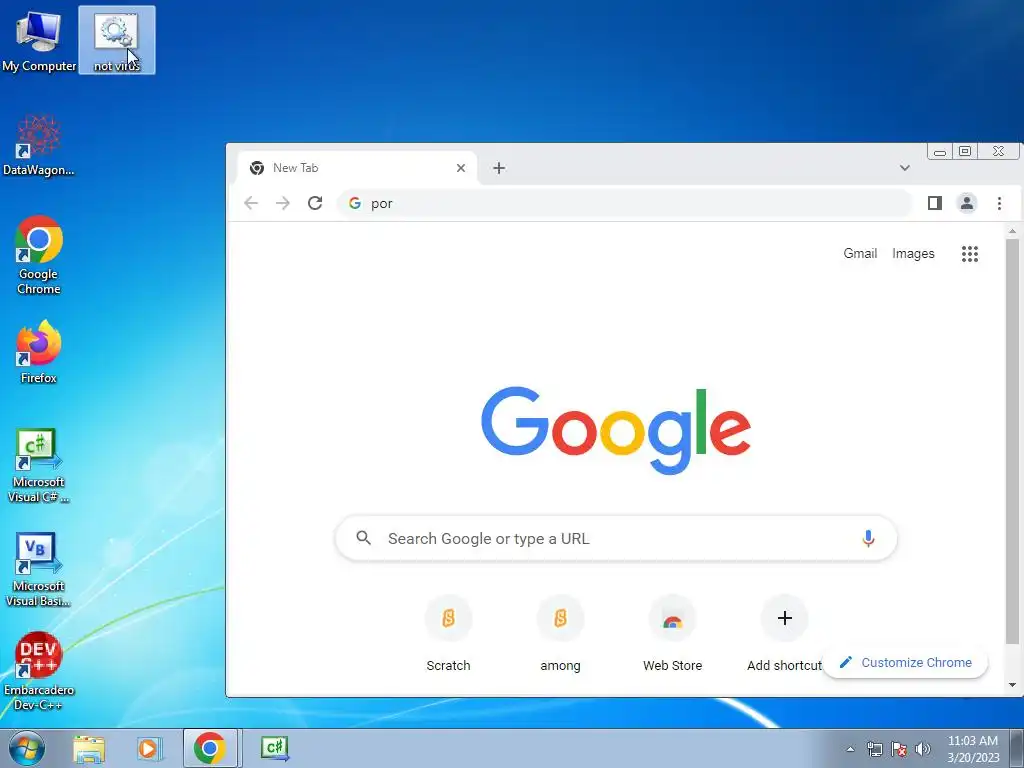Select the Microsoft Visual C# desktop shortcut

point(39,466)
